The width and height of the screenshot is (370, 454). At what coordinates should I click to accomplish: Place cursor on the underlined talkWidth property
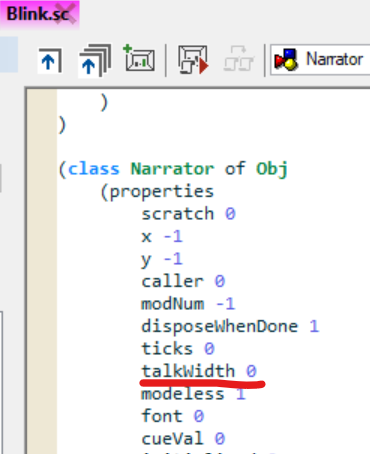189,371
